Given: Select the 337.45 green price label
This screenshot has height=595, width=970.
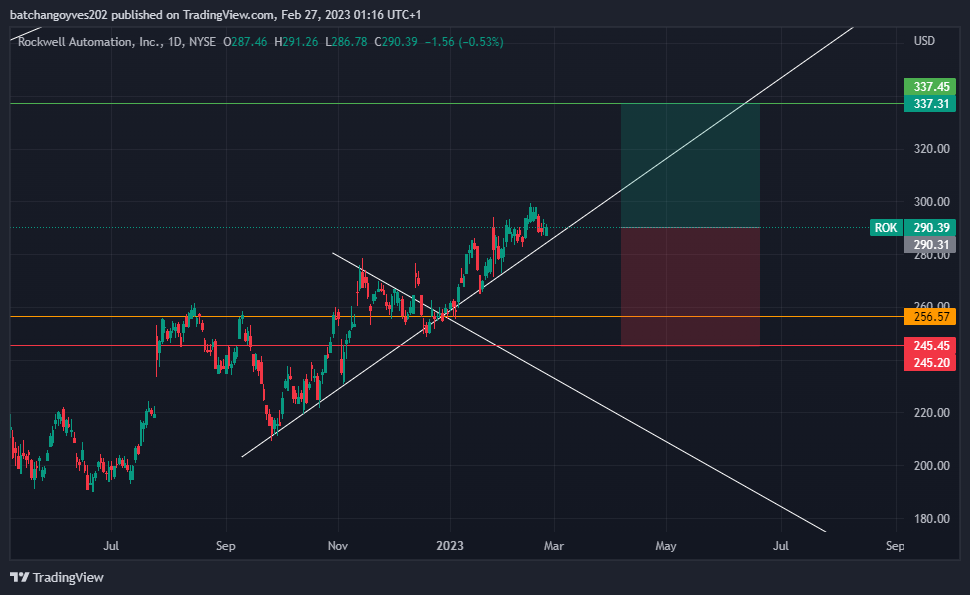Looking at the screenshot, I should click(x=930, y=87).
